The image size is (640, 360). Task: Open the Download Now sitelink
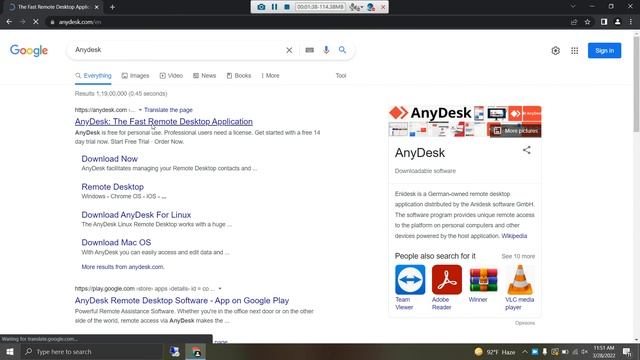pyautogui.click(x=109, y=159)
